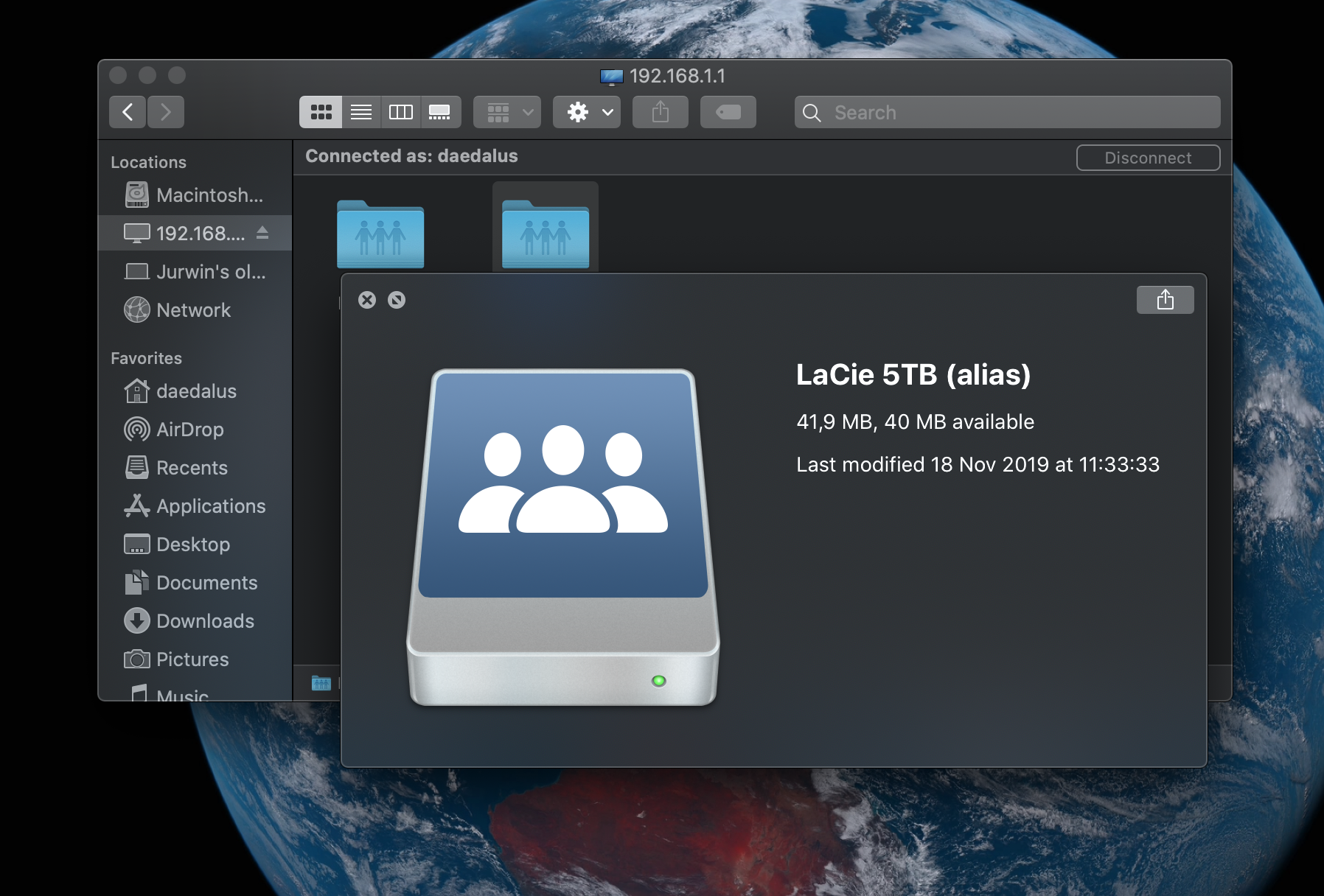The height and width of the screenshot is (896, 1324).
Task: Switch to list view
Action: point(361,112)
